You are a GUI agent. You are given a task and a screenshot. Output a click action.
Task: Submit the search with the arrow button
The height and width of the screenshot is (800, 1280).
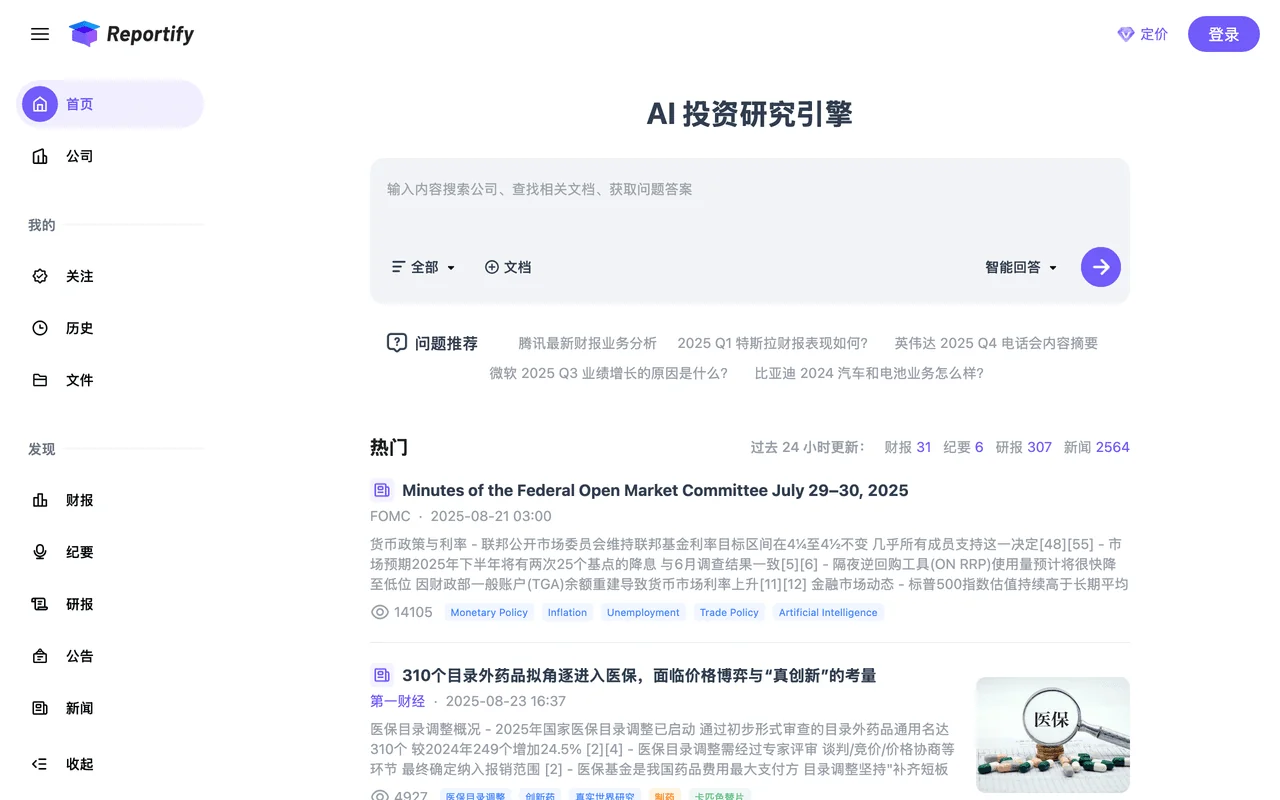point(1100,267)
